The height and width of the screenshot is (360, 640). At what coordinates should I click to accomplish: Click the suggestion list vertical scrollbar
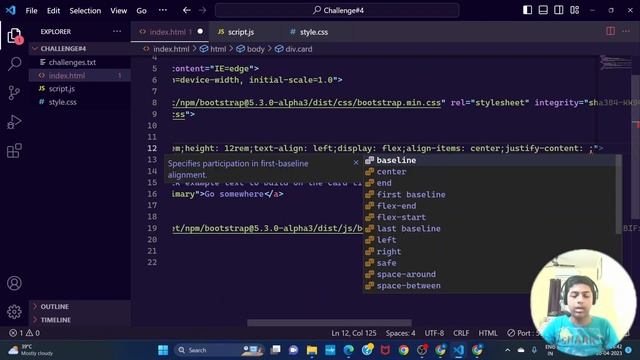coord(619,194)
